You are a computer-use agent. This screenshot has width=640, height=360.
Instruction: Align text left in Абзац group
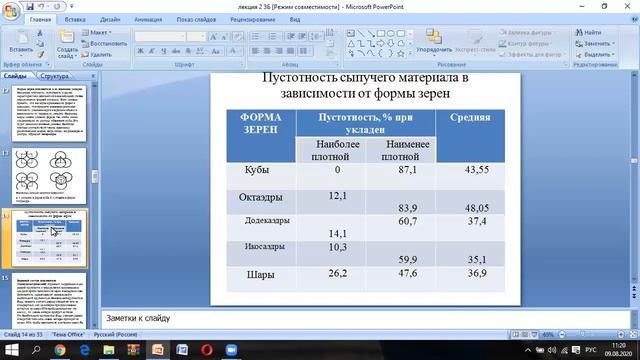click(x=255, y=51)
